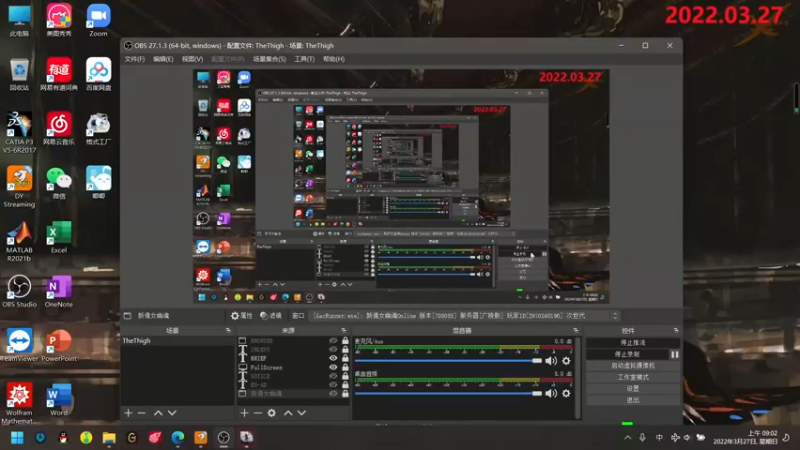This screenshot has width=800, height=450.
Task: Select the DY Streaming desktop icon
Action: (x=19, y=187)
